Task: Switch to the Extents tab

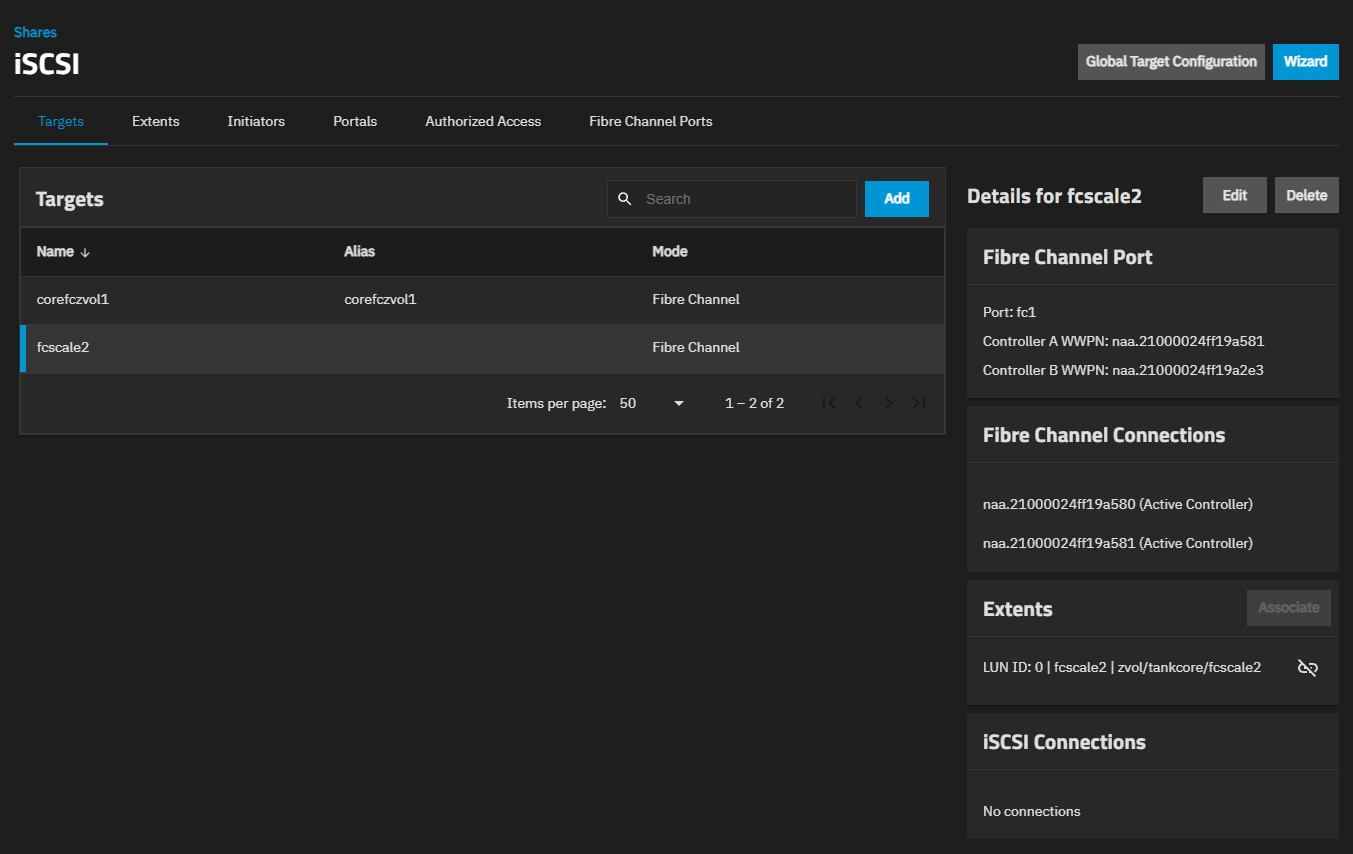Action: point(155,121)
